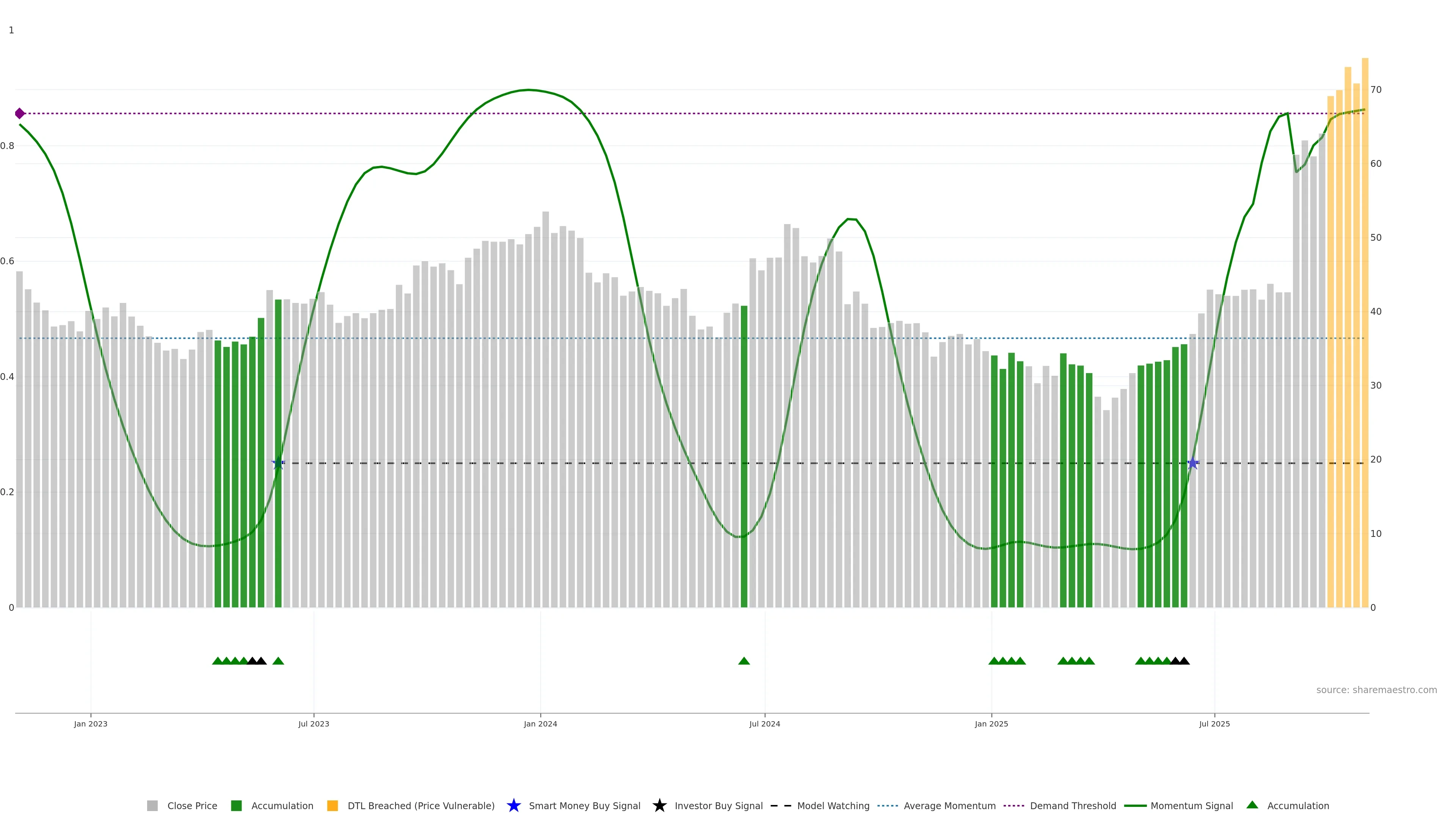
Task: Toggle the Model Watching dashed legend entry
Action: (833, 805)
